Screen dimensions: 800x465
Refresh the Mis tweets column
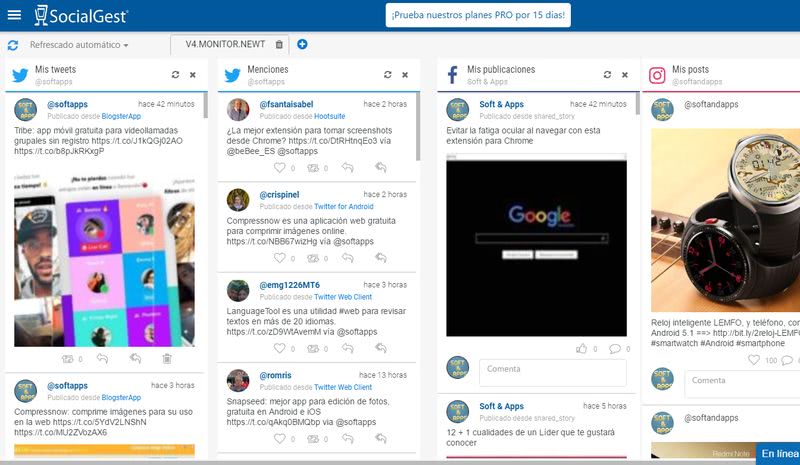(x=175, y=75)
